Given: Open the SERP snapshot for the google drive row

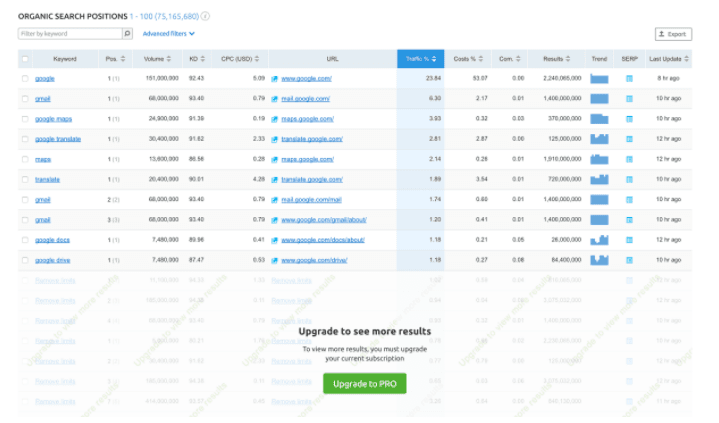Looking at the screenshot, I should click(x=629, y=260).
